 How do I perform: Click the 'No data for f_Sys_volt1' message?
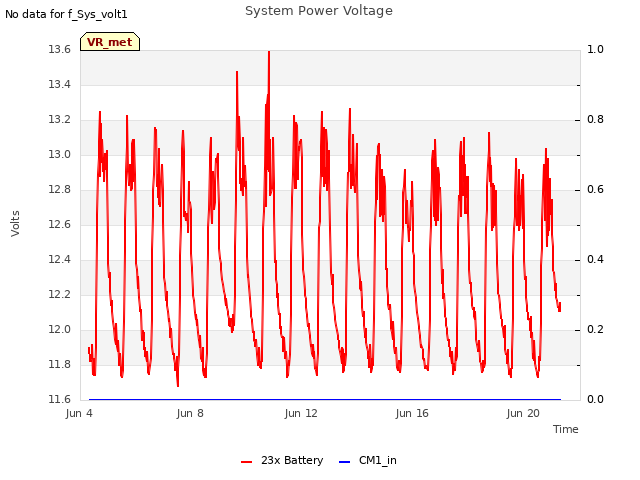point(66,14)
